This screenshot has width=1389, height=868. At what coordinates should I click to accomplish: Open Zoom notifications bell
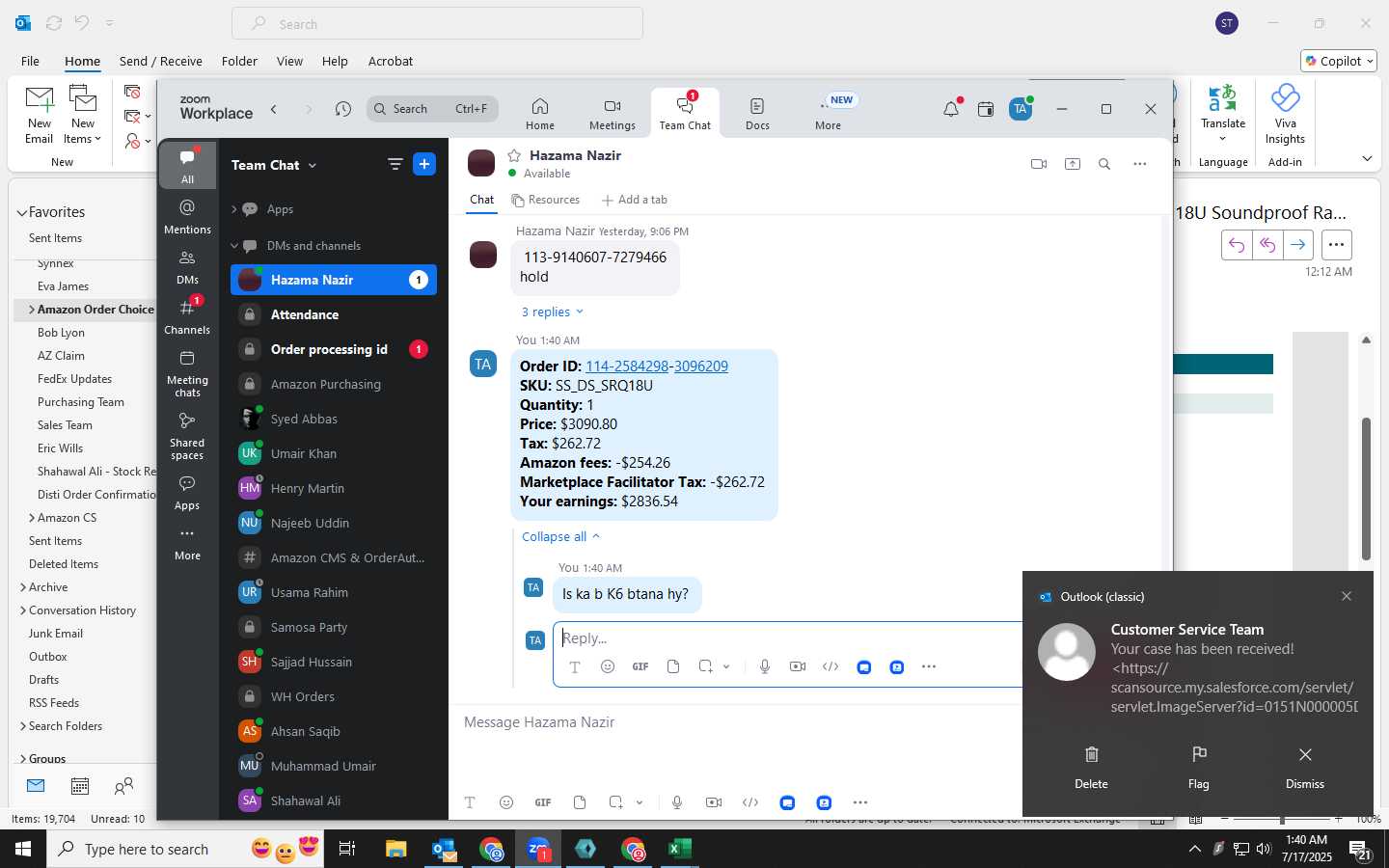[951, 109]
